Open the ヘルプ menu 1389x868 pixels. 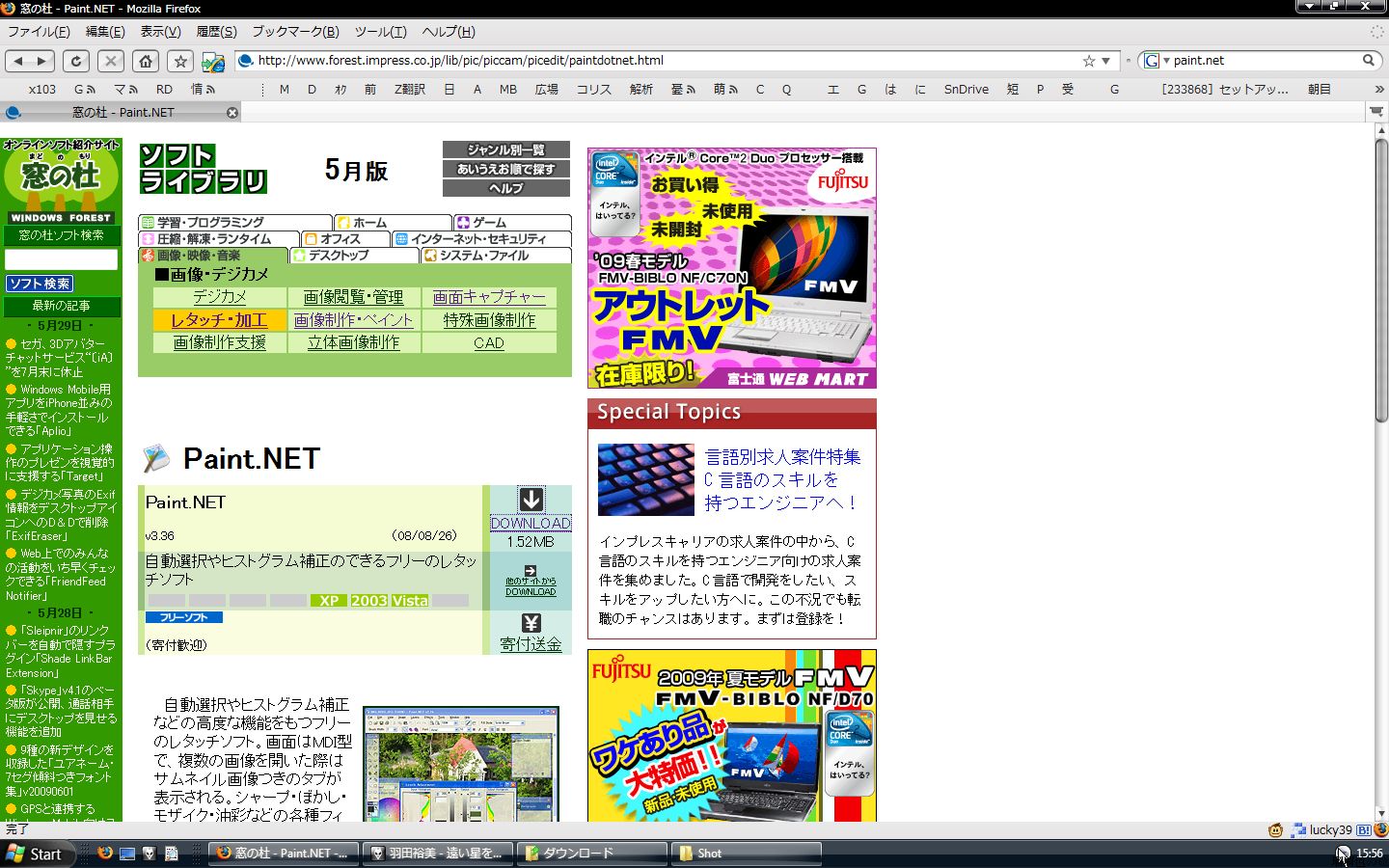click(449, 32)
